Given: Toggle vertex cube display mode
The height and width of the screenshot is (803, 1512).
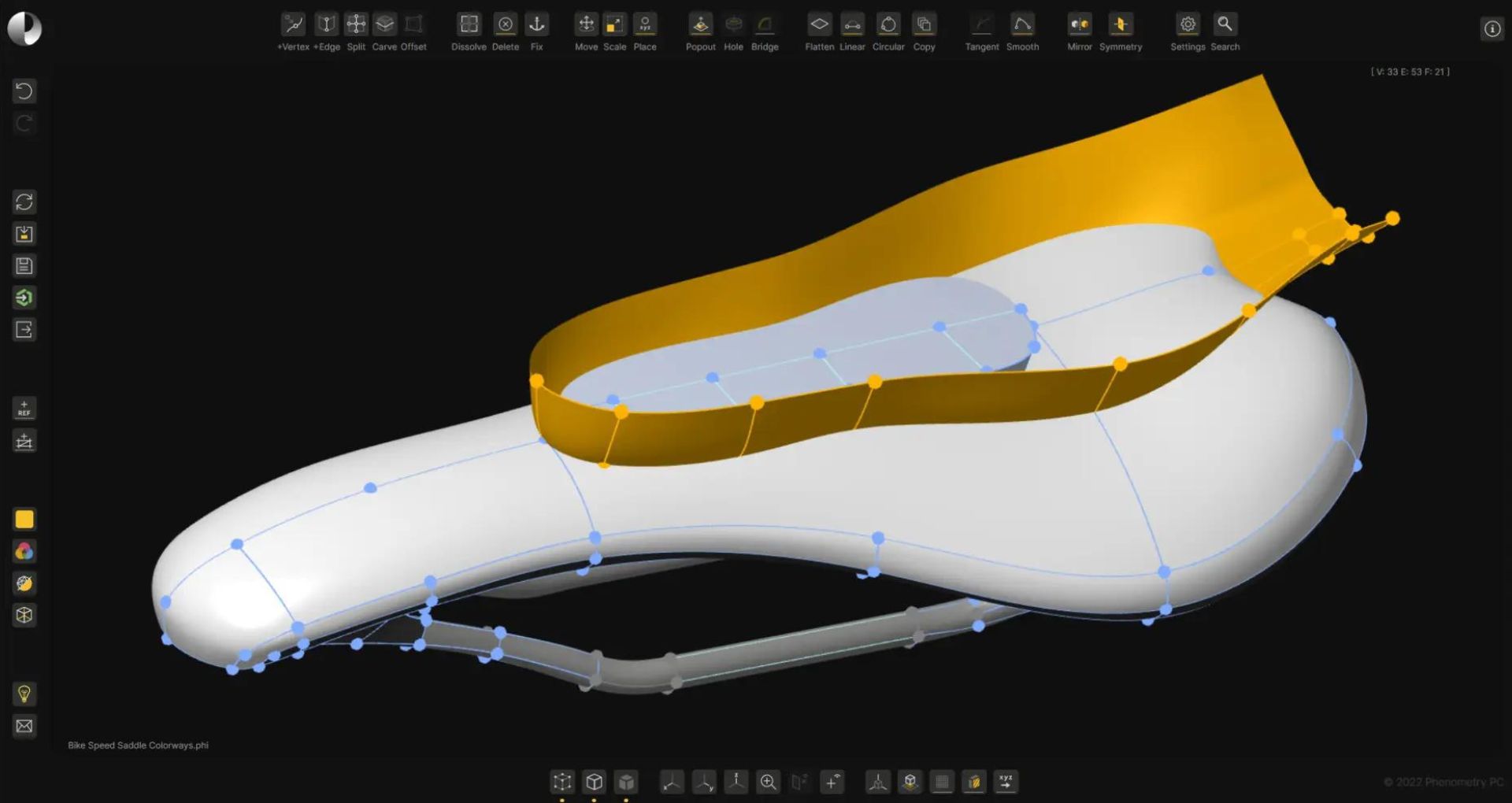Looking at the screenshot, I should click(562, 782).
